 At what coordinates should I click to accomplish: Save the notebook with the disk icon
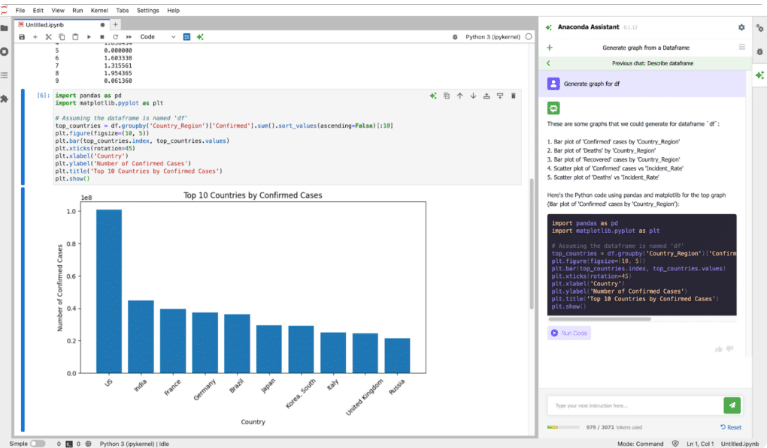[x=22, y=37]
